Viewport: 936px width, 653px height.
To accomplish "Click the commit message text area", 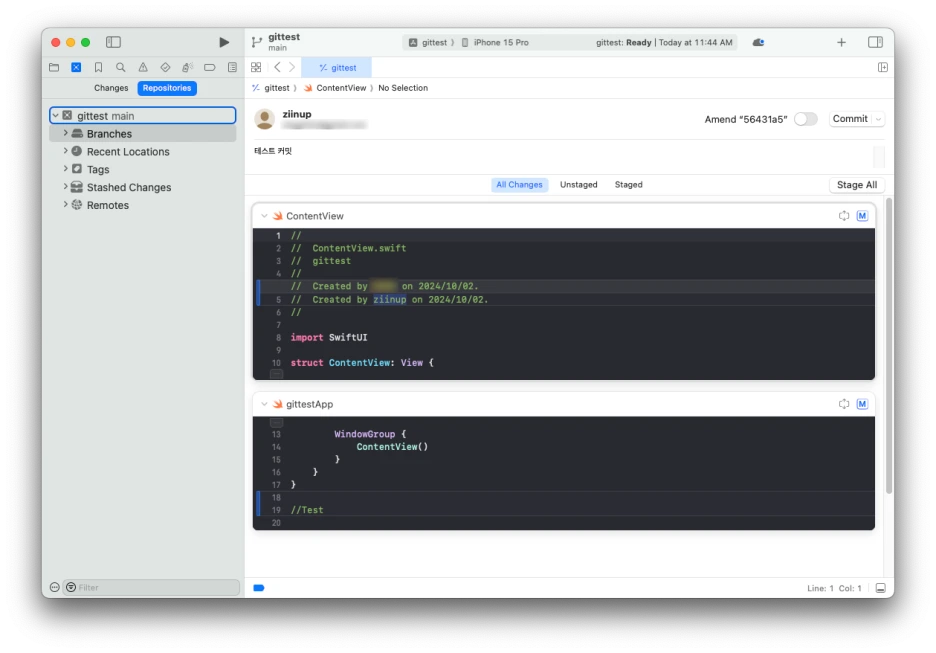I will (x=561, y=157).
